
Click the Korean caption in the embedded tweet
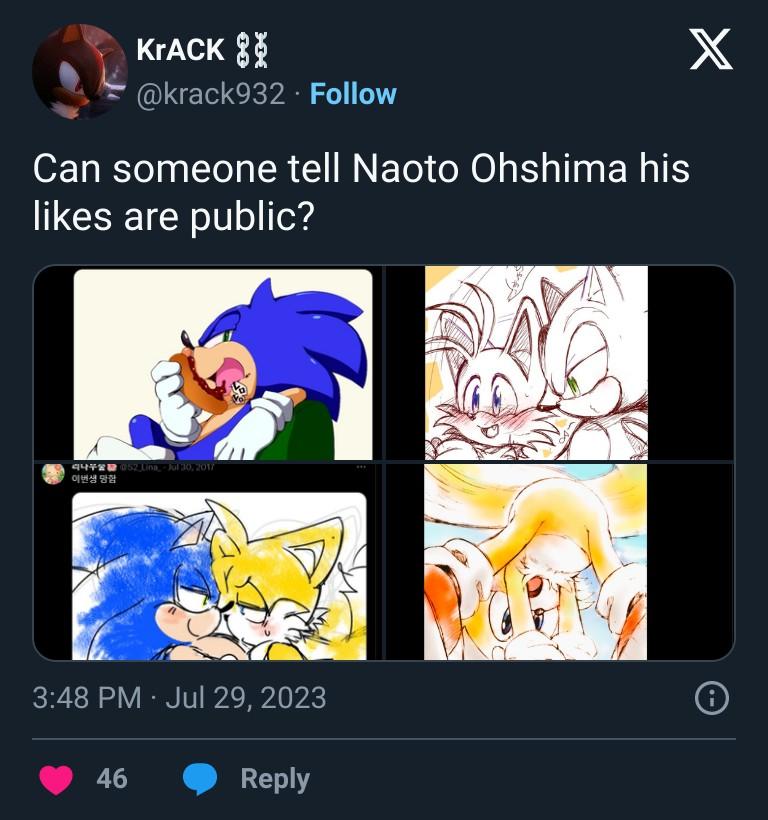[x=94, y=479]
